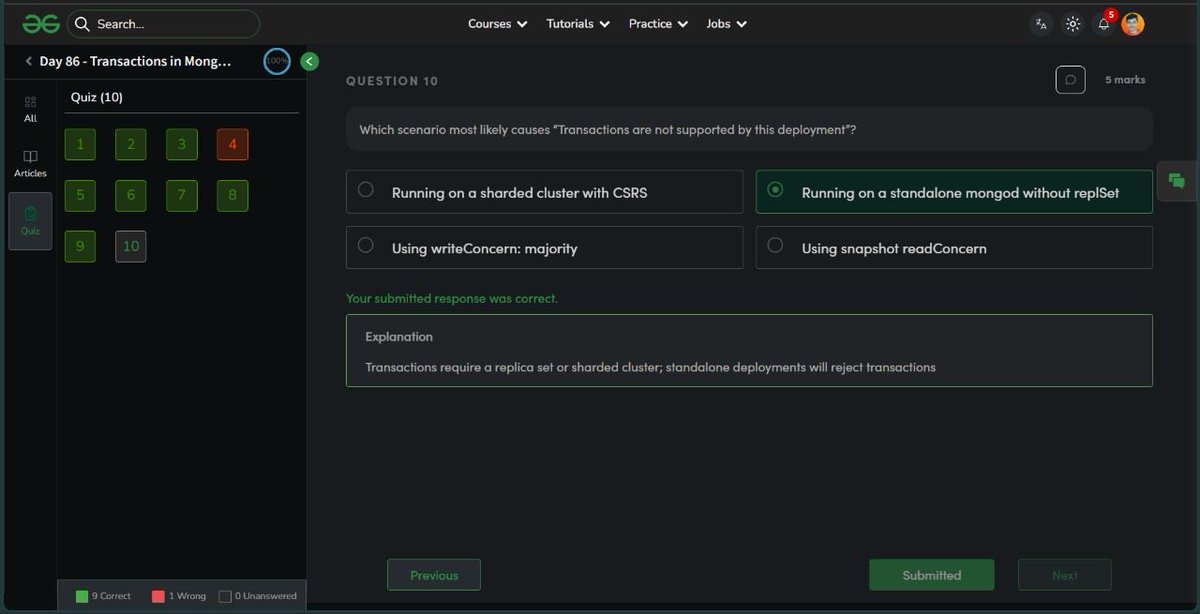
Task: Click the search magnifier icon
Action: click(82, 24)
